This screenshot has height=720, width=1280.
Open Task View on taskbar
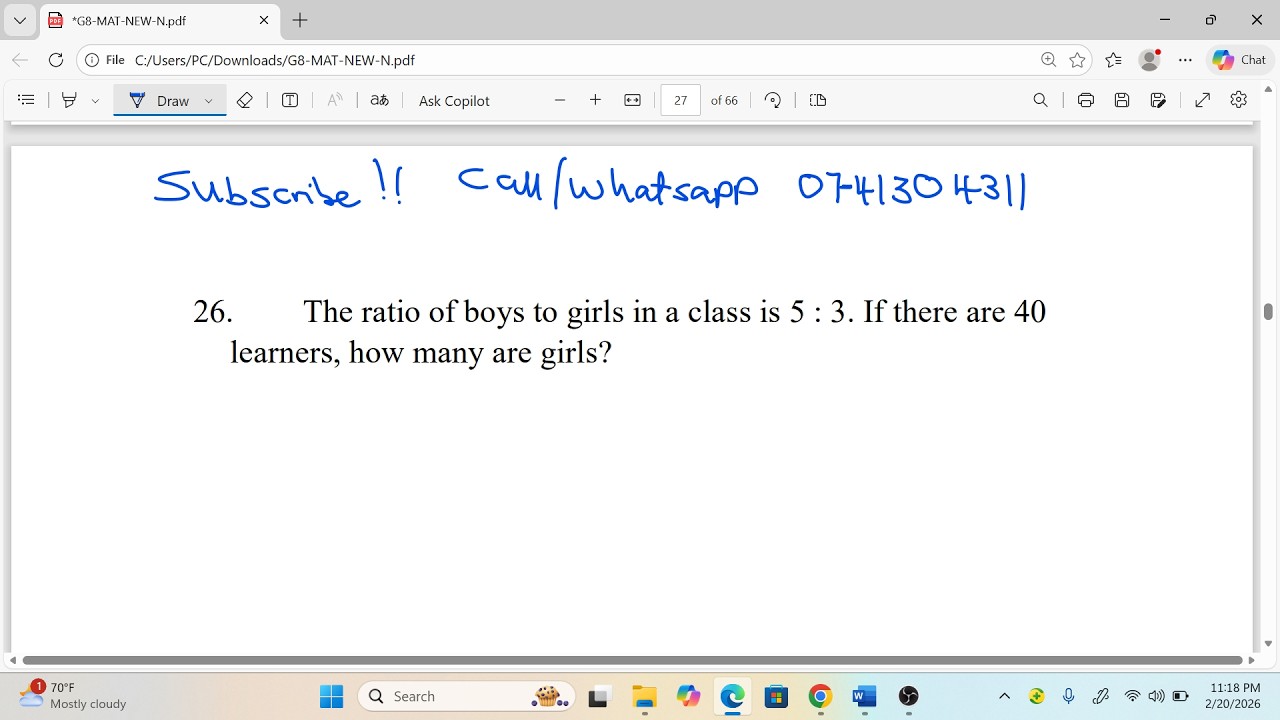click(599, 696)
